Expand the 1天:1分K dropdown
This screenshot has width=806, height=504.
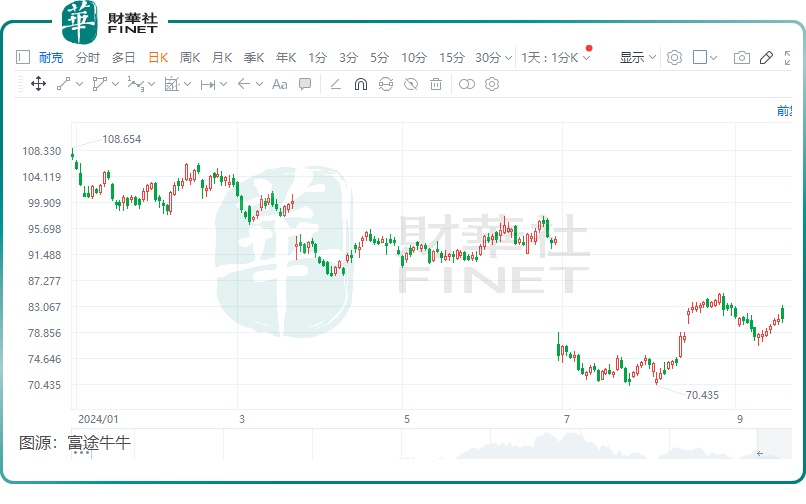click(x=556, y=58)
